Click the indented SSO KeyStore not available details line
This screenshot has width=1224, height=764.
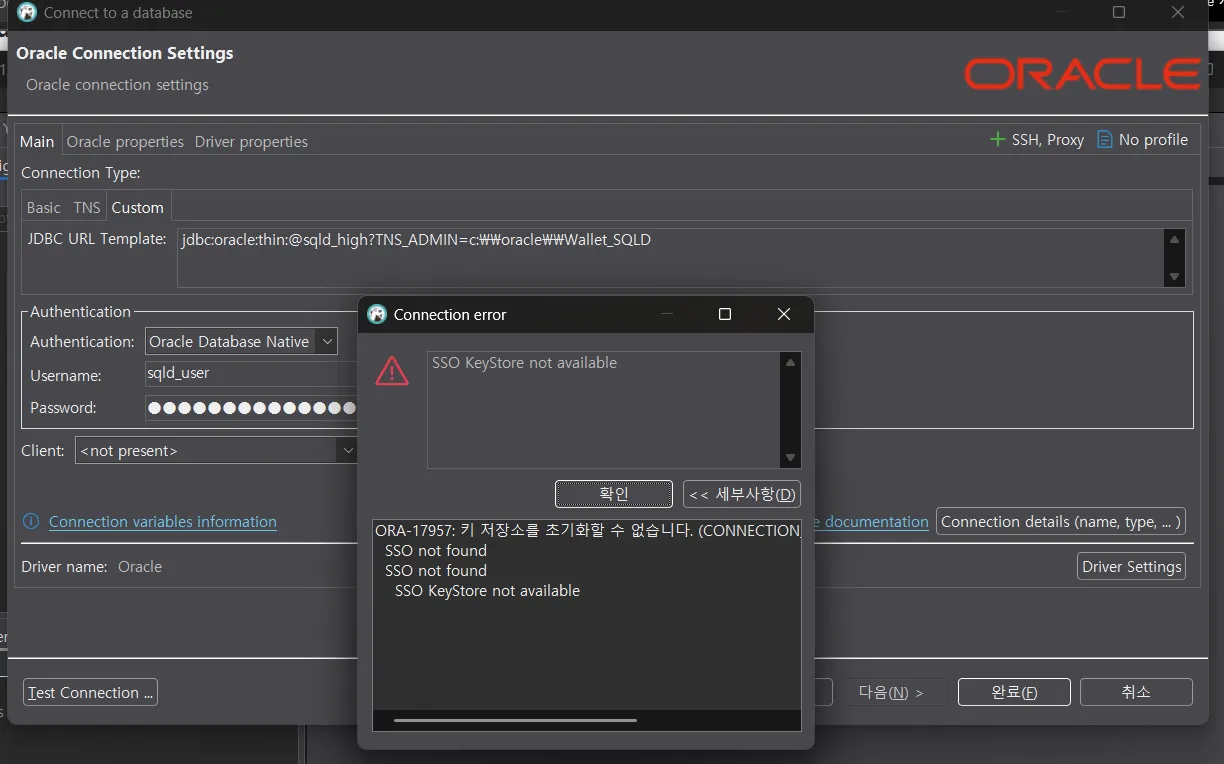point(487,590)
